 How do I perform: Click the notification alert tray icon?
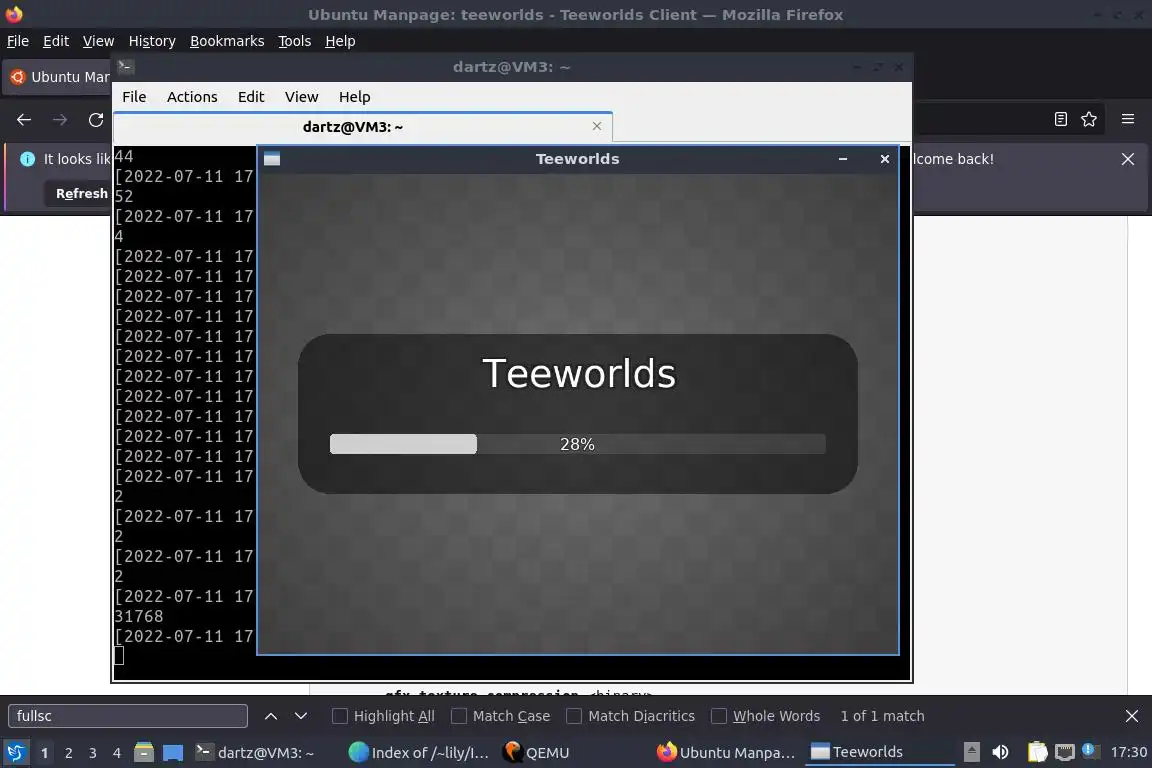1090,750
